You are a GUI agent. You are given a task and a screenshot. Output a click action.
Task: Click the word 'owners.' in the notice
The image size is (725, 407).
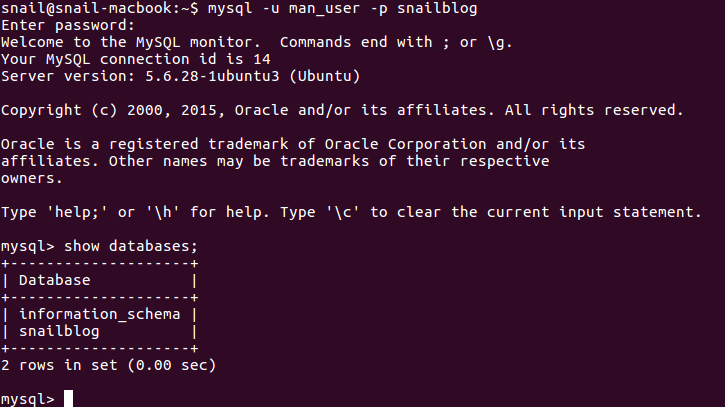[x=31, y=178]
